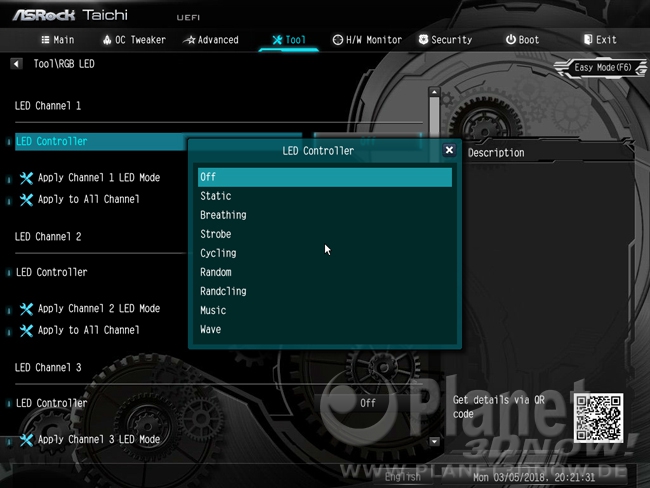The width and height of the screenshot is (650, 488).
Task: Open the Exit tab
Action: coord(600,40)
